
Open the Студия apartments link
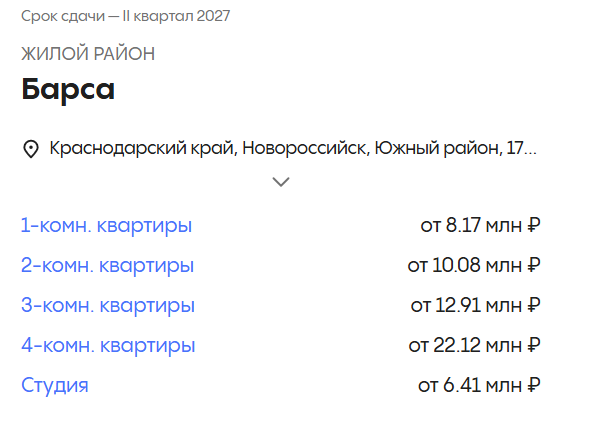55,385
